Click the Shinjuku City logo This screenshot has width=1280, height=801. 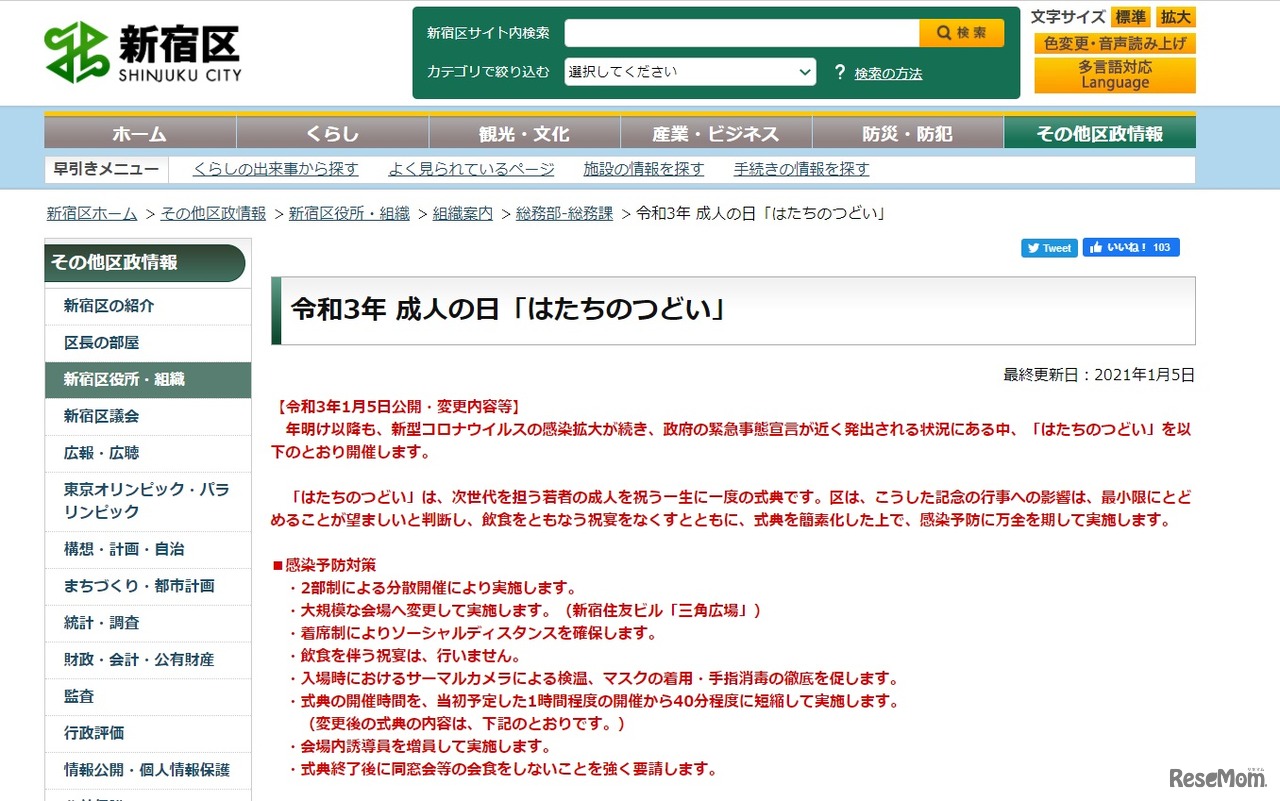(x=143, y=52)
